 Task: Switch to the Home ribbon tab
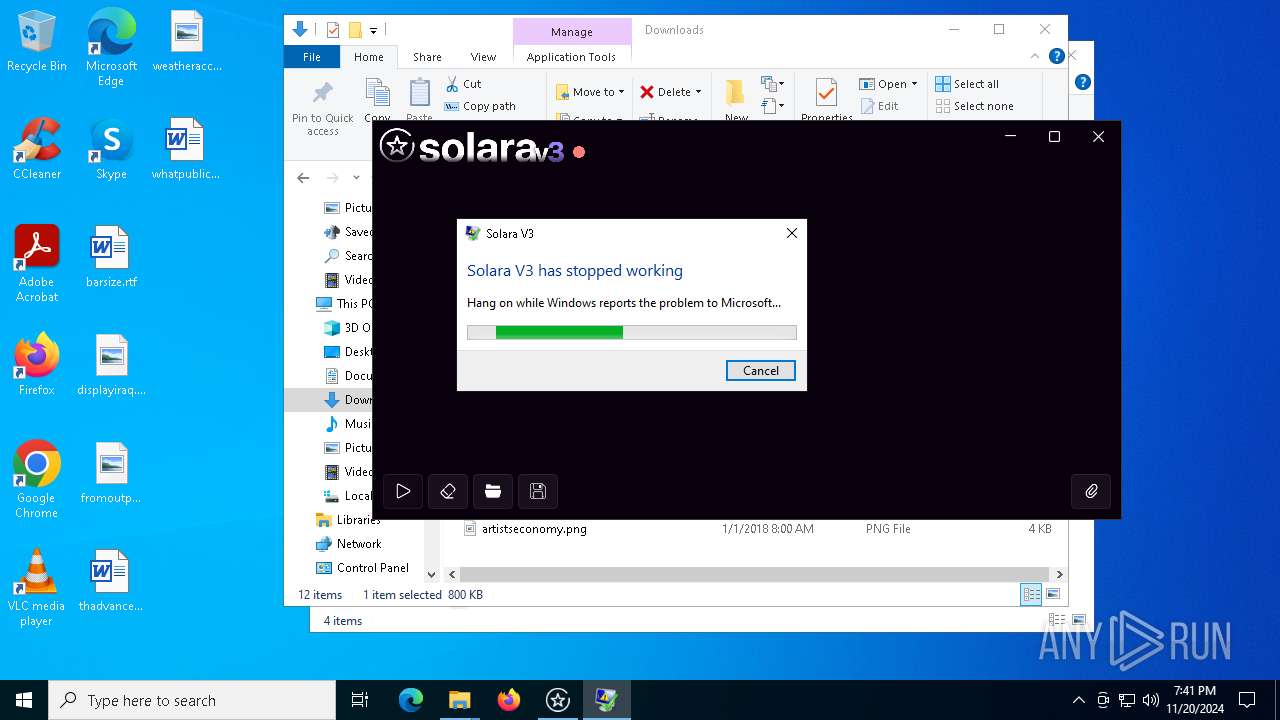click(x=368, y=57)
